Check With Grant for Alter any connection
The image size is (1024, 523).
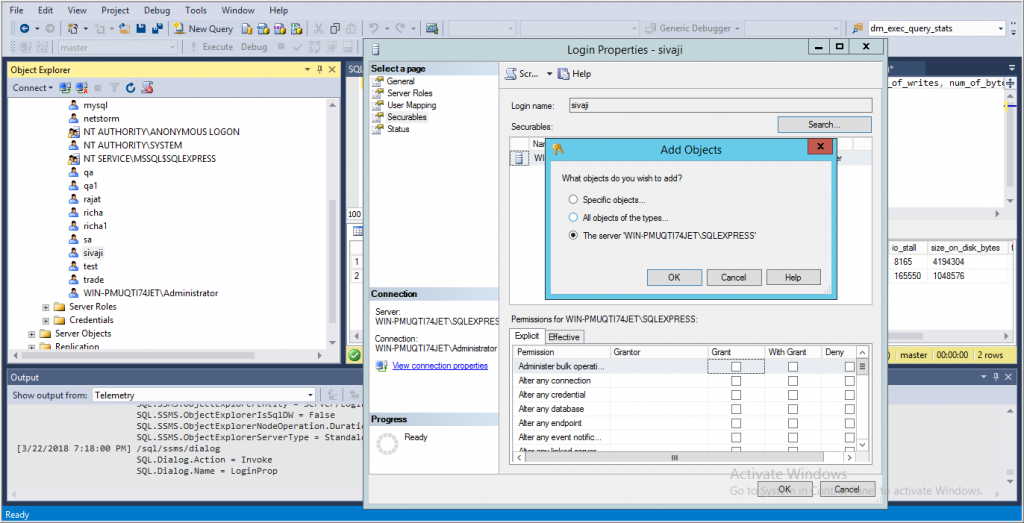pos(792,381)
